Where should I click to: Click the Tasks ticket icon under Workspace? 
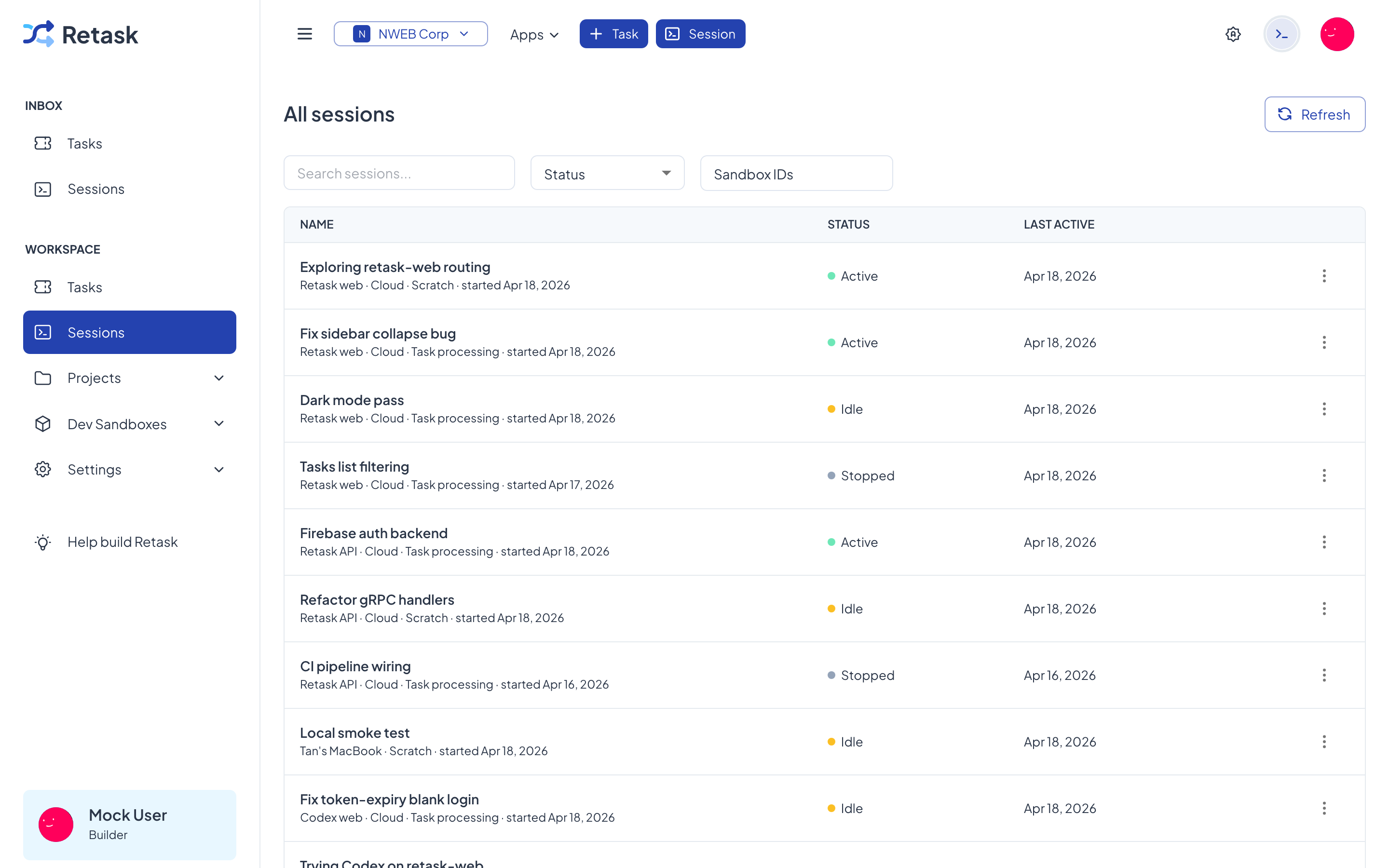pos(42,287)
